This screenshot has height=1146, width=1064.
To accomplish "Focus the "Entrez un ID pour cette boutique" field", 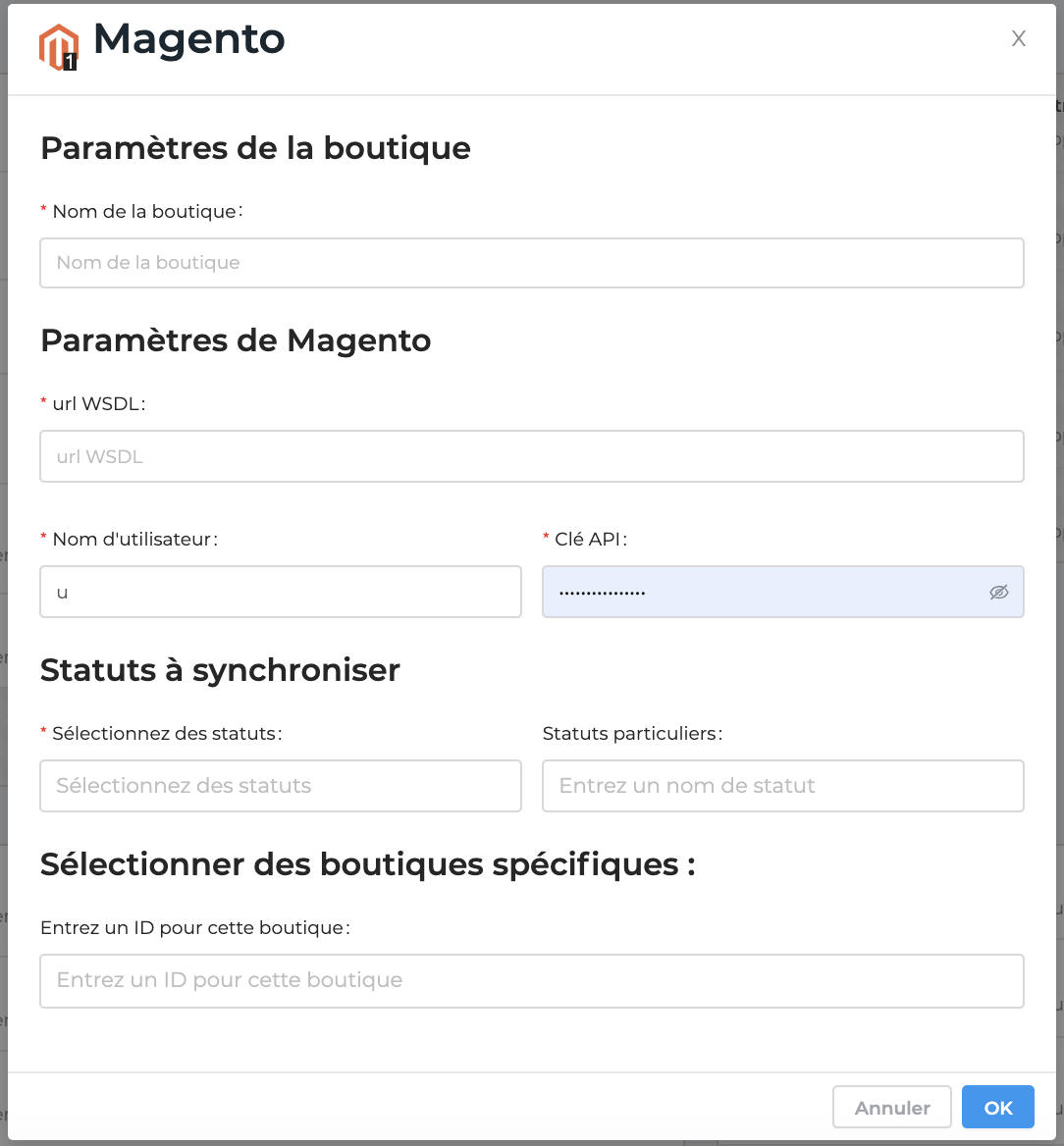I will point(531,980).
